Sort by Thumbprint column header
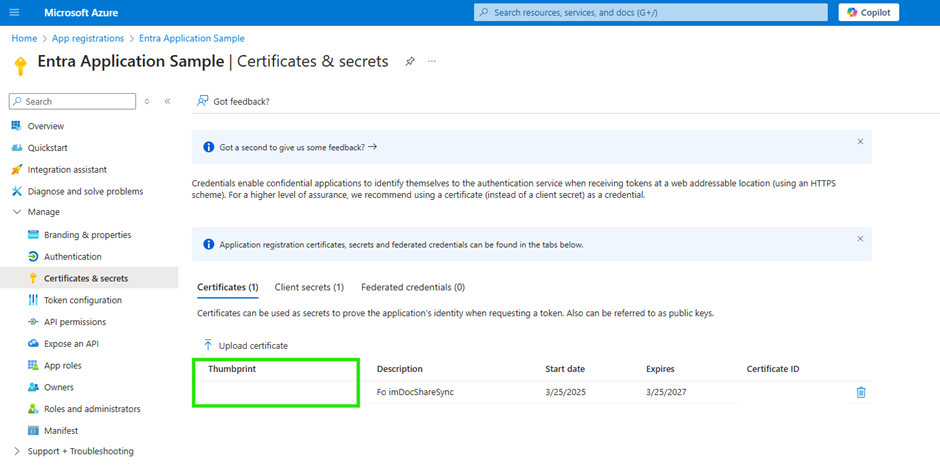The height and width of the screenshot is (476, 940). pos(232,369)
